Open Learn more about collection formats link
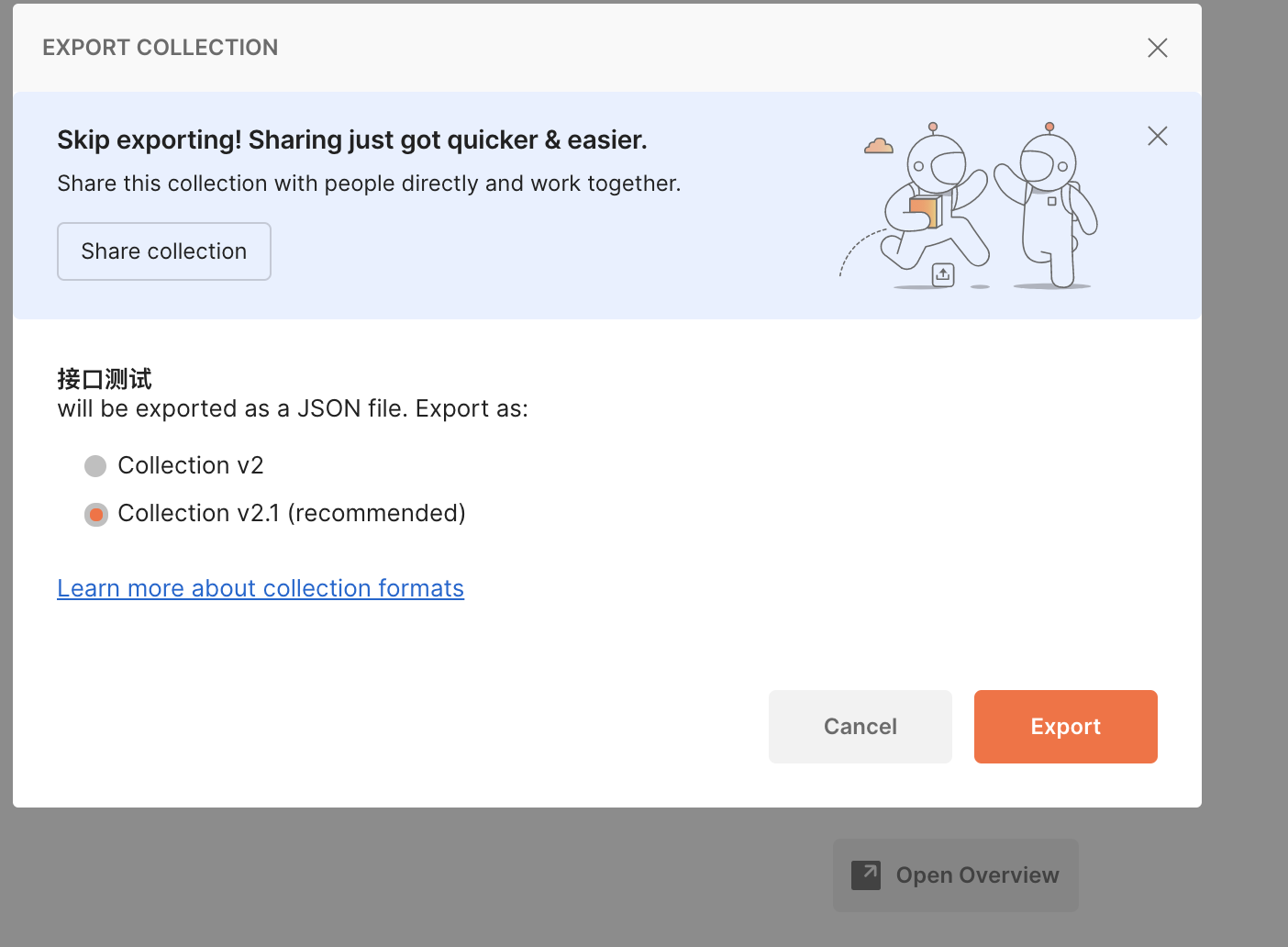 coord(261,588)
